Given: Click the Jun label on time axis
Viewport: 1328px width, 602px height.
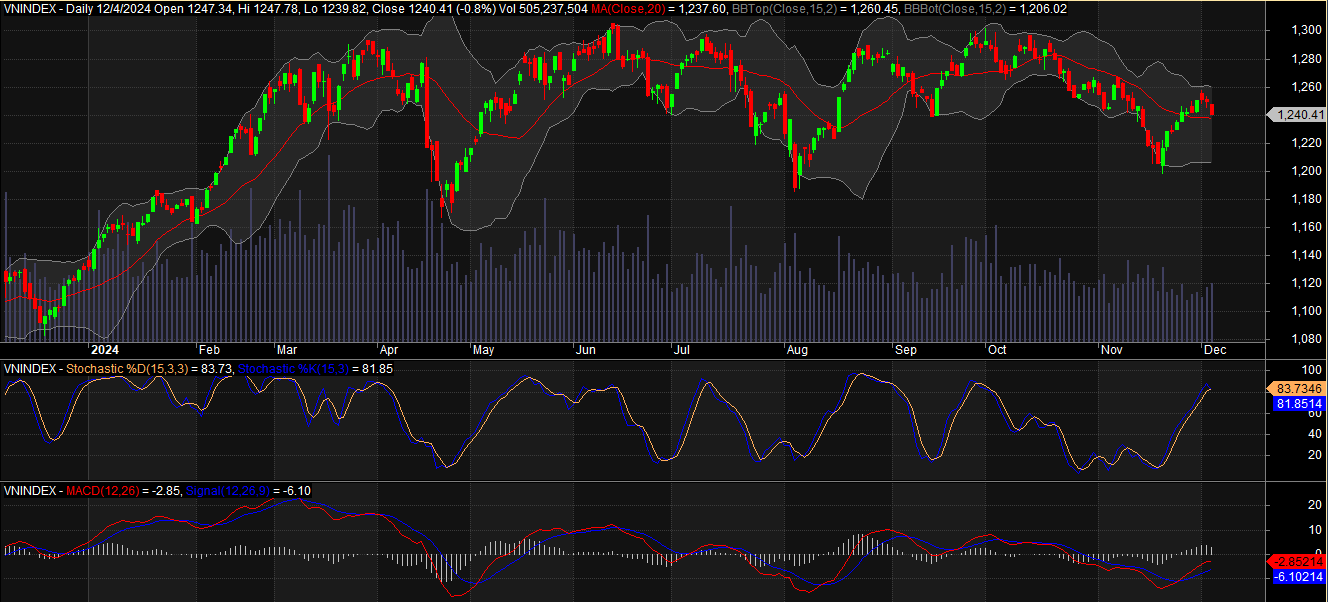Looking at the screenshot, I should pyautogui.click(x=586, y=351).
